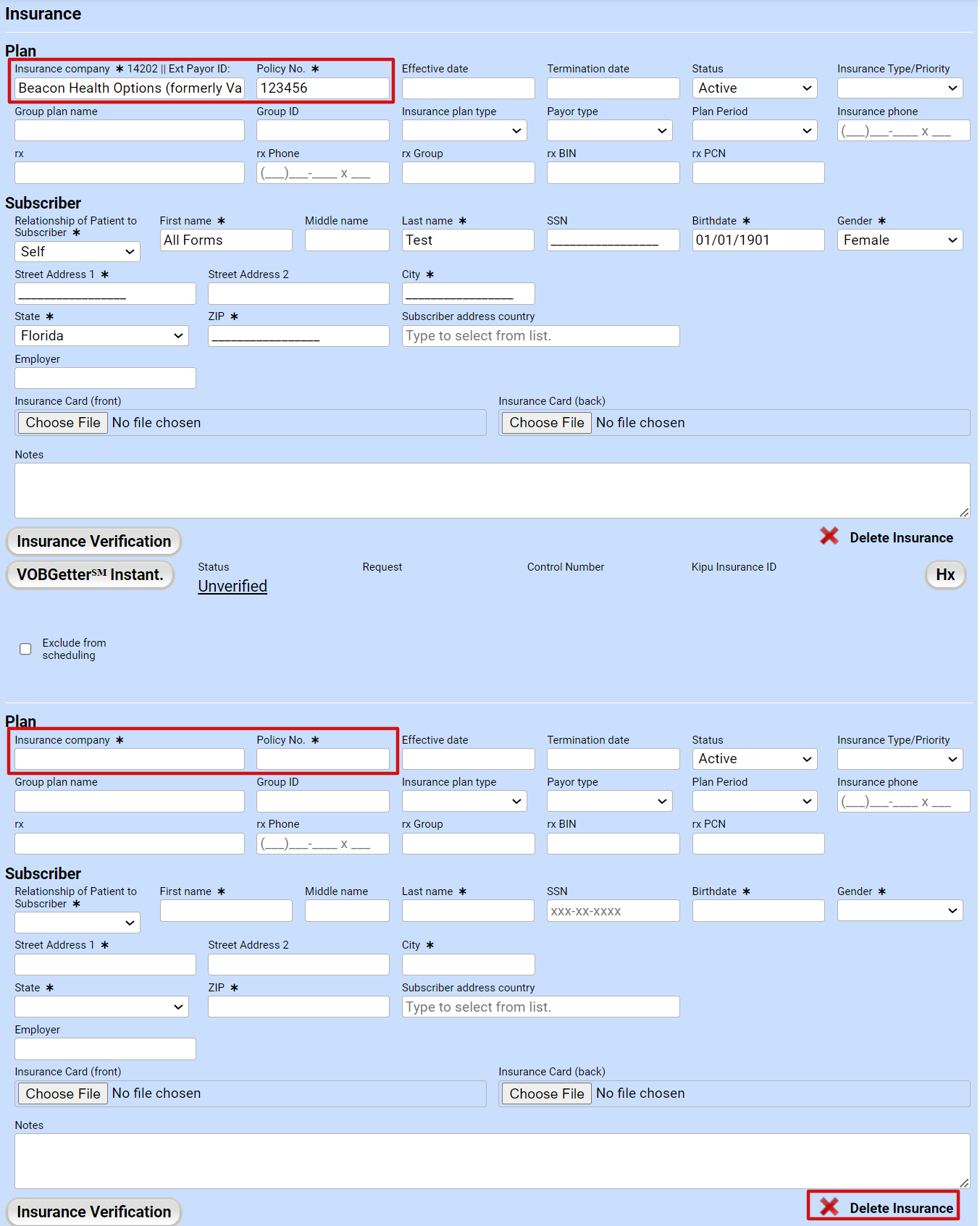Click the first plan's Notes text area
The width and height of the screenshot is (980, 1226).
coord(492,491)
